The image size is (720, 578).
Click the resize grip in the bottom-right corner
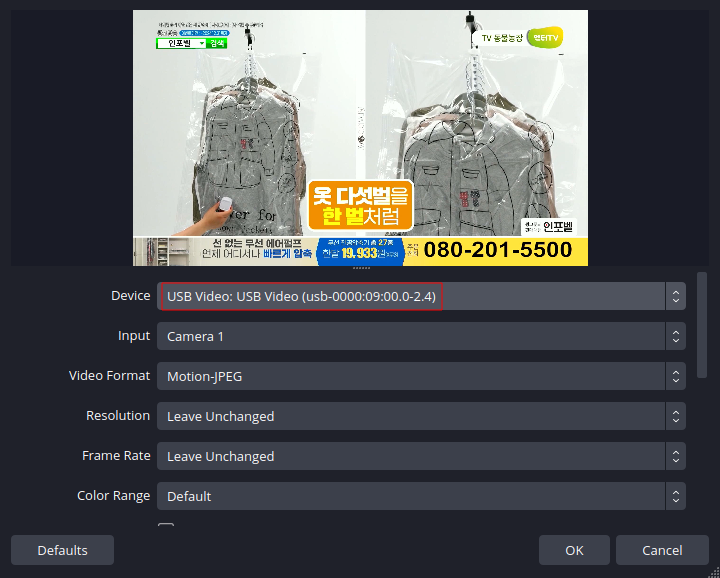(714, 572)
